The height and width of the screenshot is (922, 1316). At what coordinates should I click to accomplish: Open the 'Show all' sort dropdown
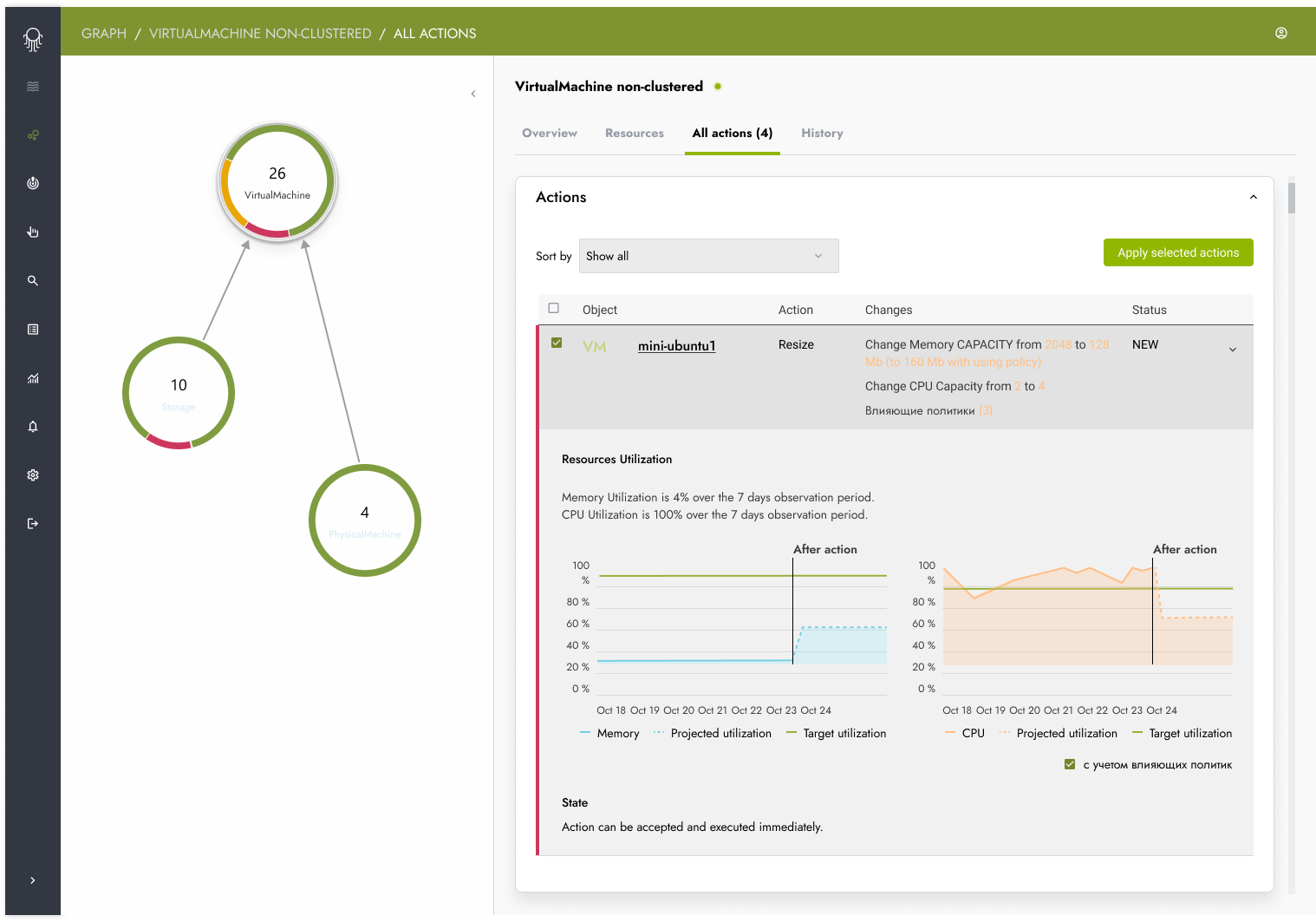[708, 256]
